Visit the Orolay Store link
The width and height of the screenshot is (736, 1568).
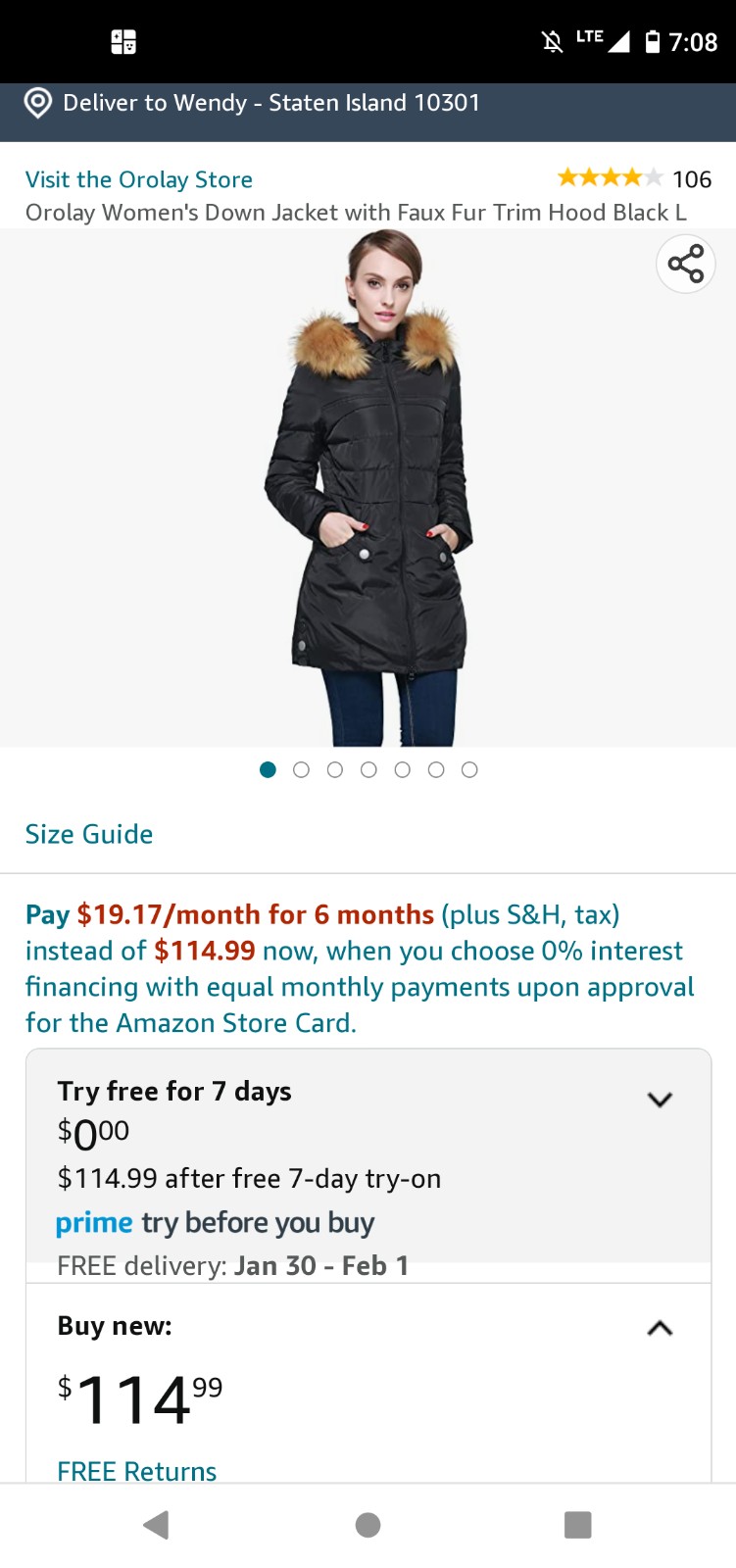139,179
